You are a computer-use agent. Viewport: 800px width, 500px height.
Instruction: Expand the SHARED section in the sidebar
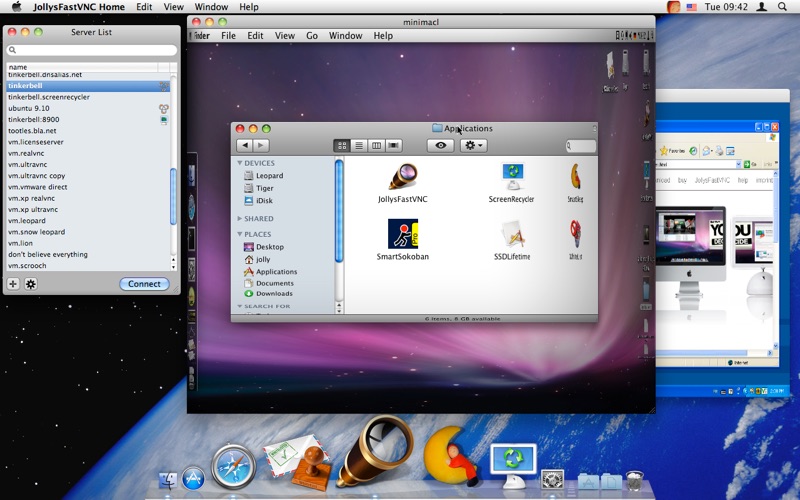coord(240,218)
